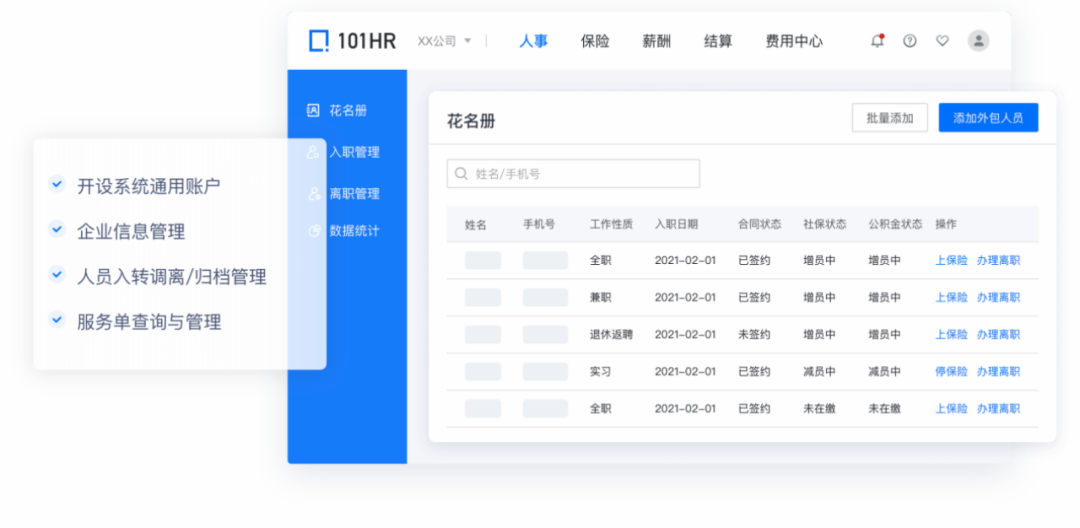
Task: Click the 数据统计 pie chart icon
Action: [x=313, y=231]
